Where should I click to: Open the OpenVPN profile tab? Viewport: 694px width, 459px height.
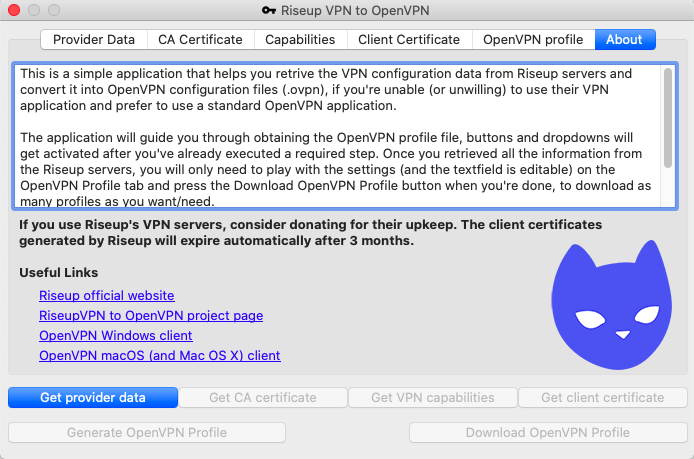(x=533, y=40)
